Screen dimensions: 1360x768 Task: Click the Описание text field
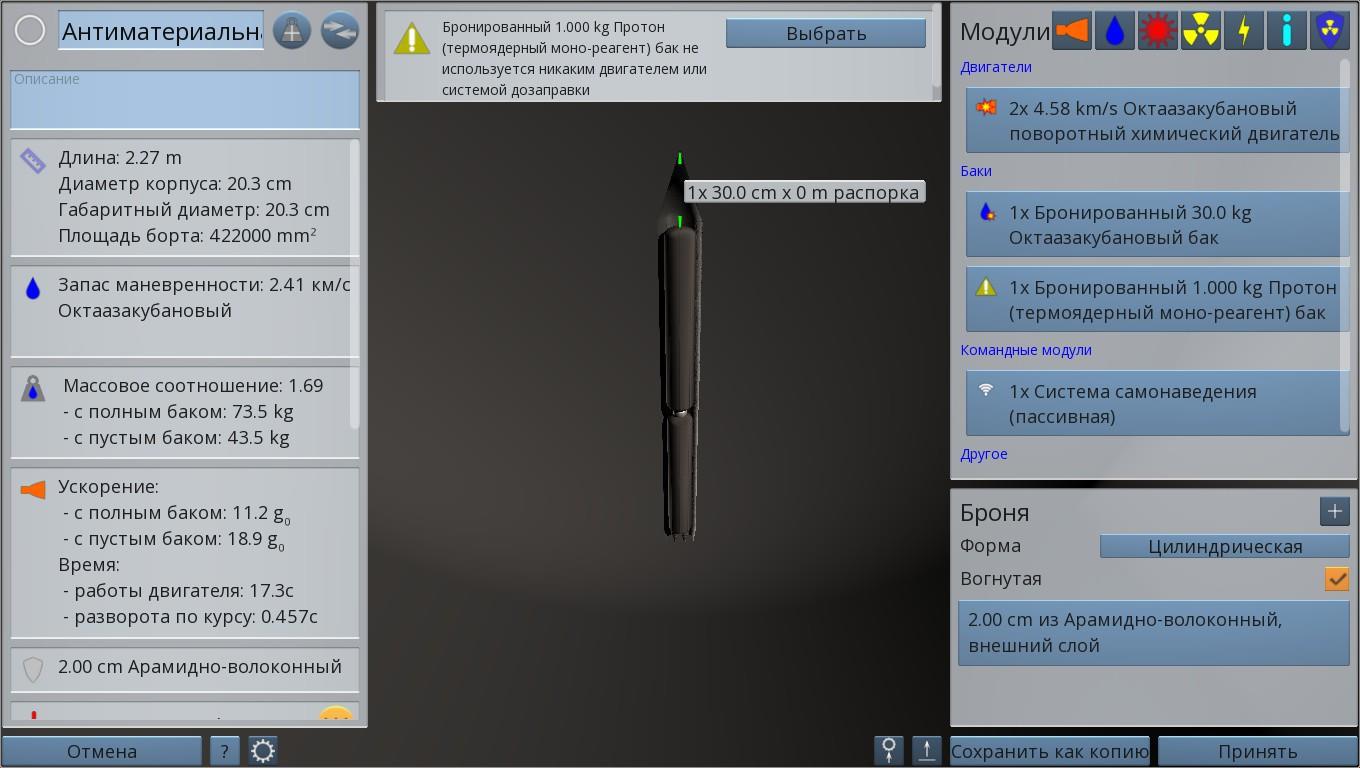tap(185, 100)
